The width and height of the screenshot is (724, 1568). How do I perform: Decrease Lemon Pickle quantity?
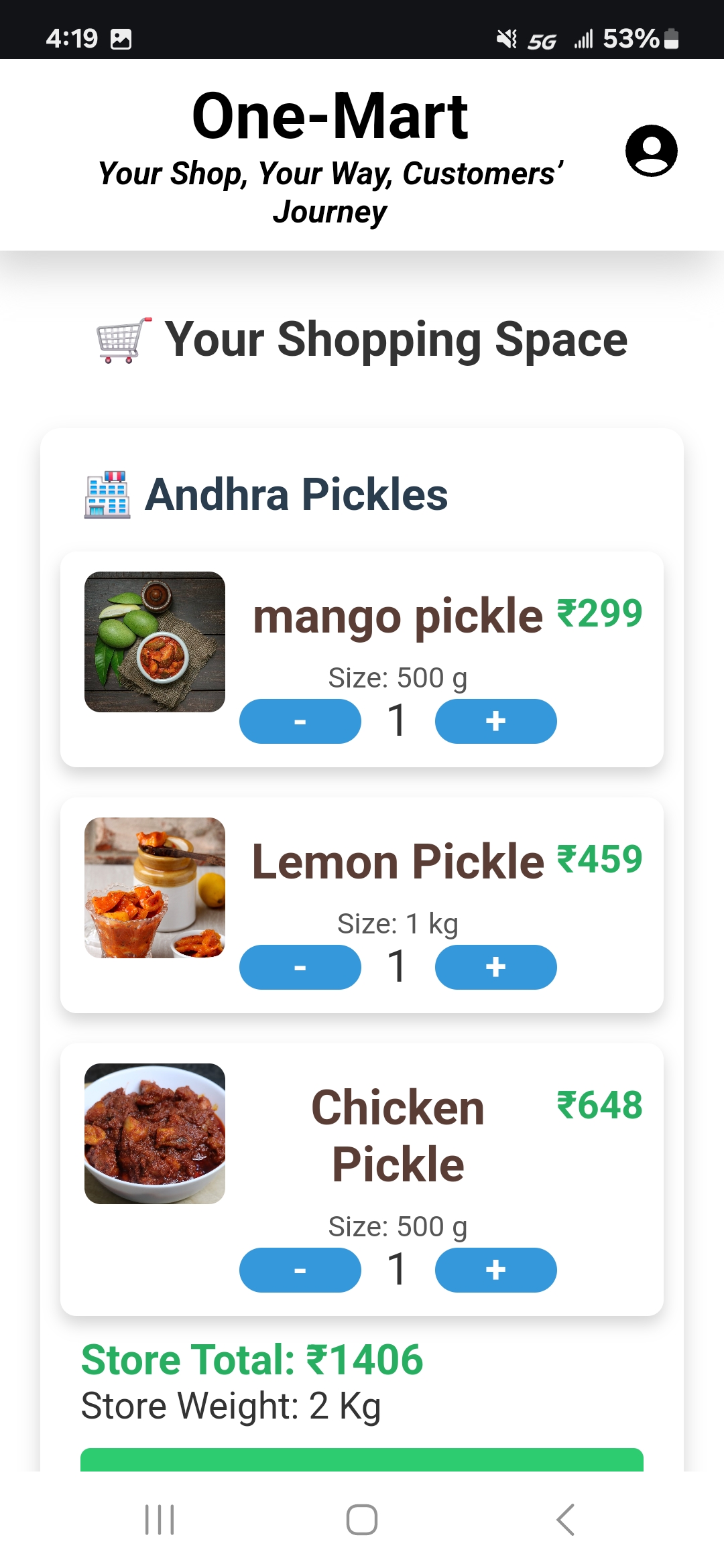point(300,967)
